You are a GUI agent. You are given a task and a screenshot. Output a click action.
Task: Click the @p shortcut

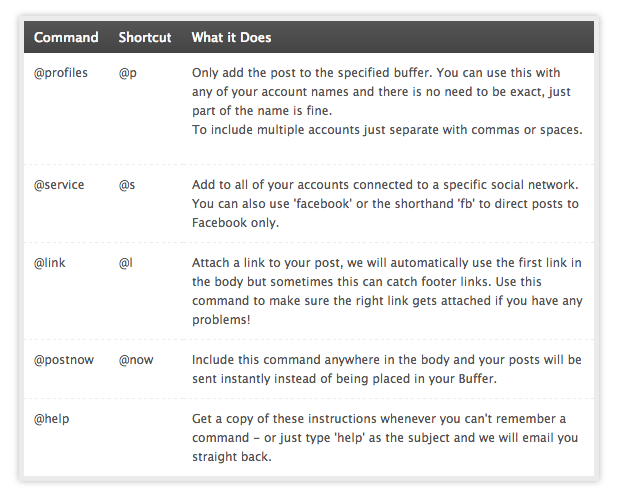coord(128,73)
